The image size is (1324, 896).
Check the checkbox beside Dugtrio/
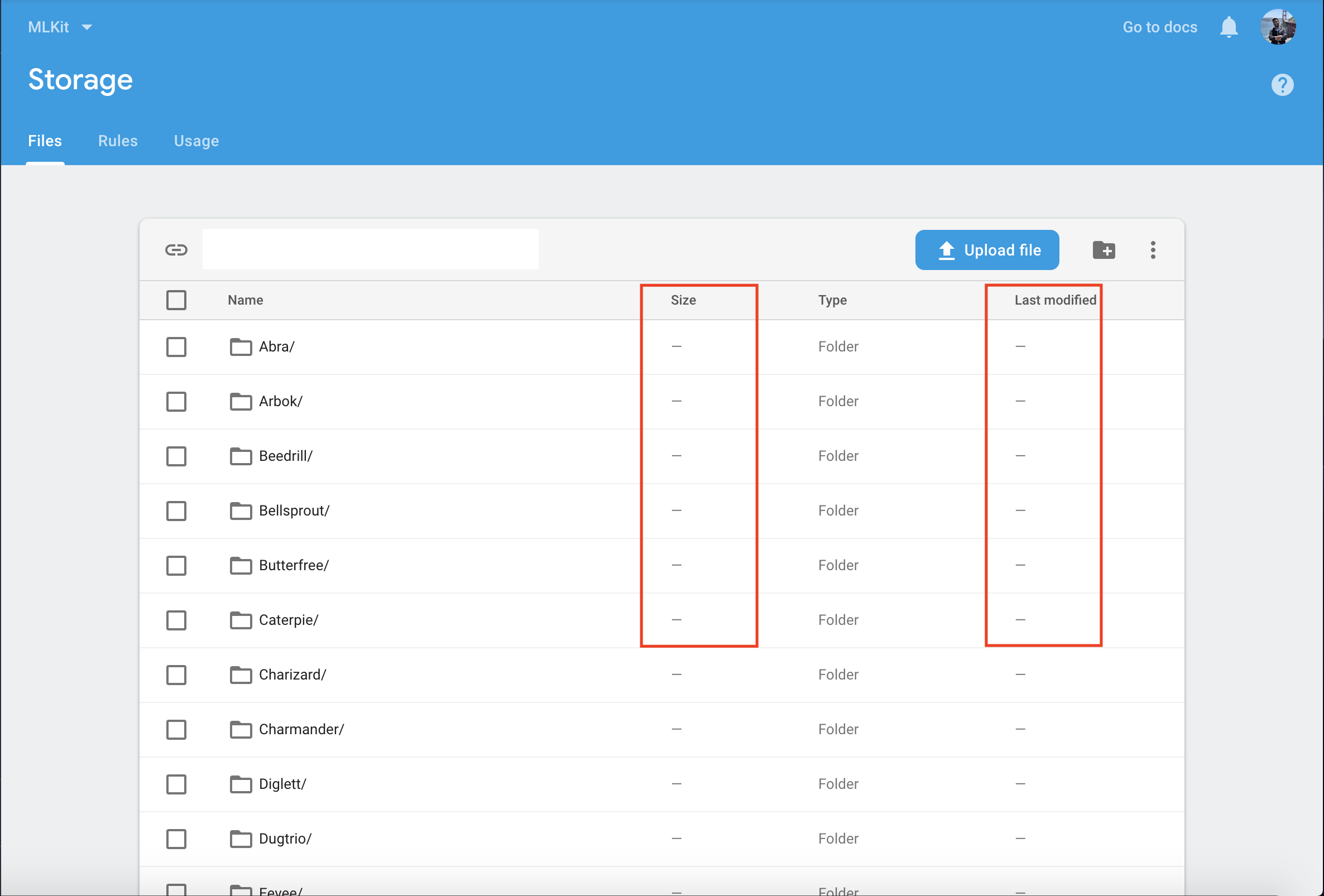pos(176,839)
